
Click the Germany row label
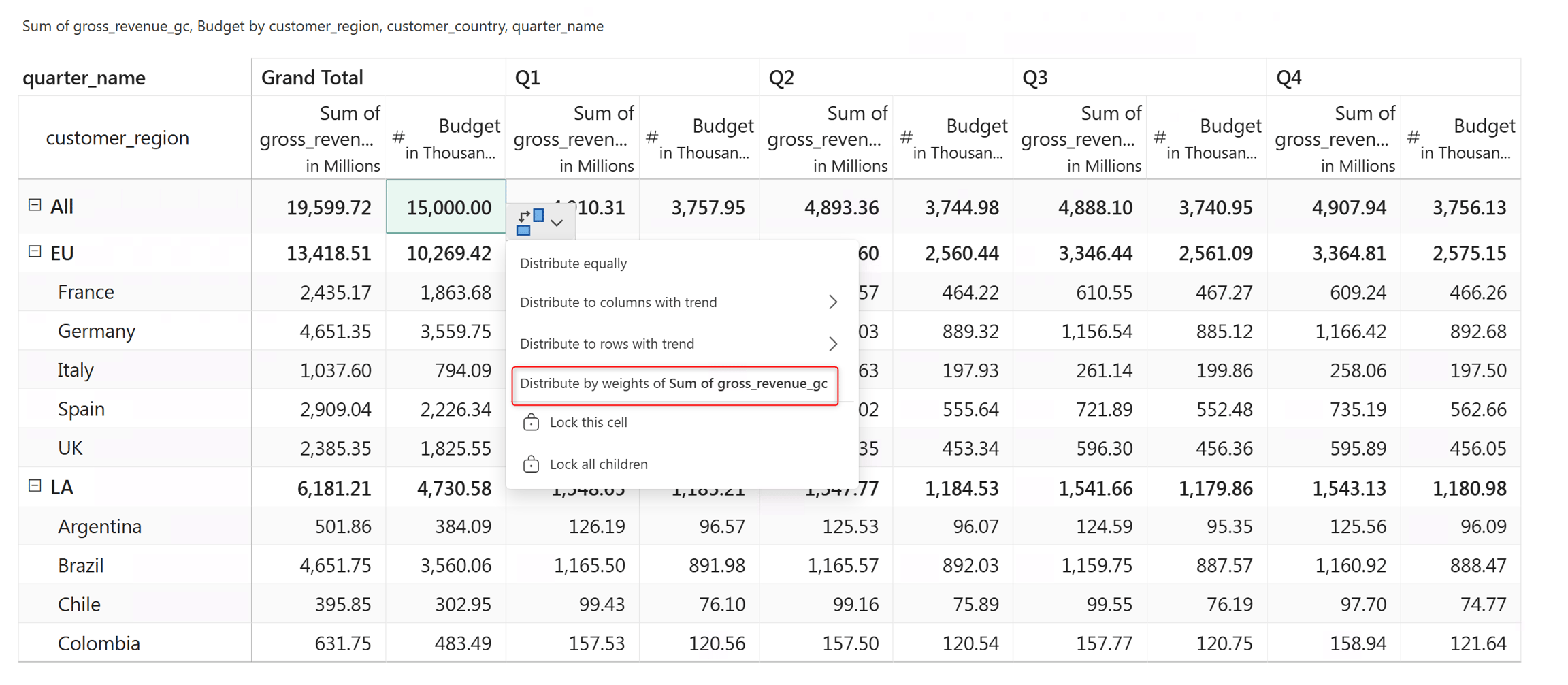[97, 331]
